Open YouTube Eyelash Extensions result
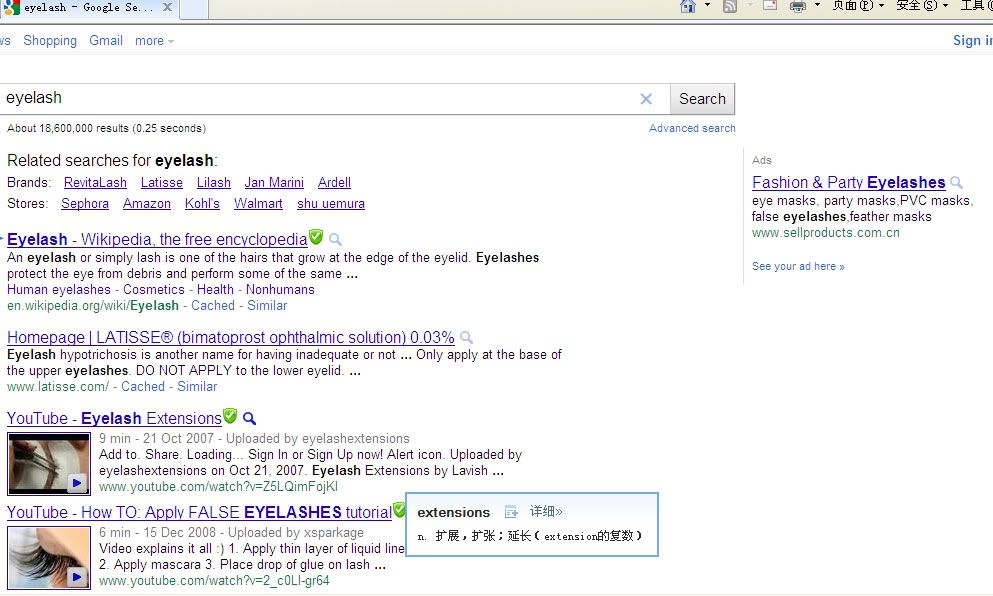 pyautogui.click(x=114, y=418)
